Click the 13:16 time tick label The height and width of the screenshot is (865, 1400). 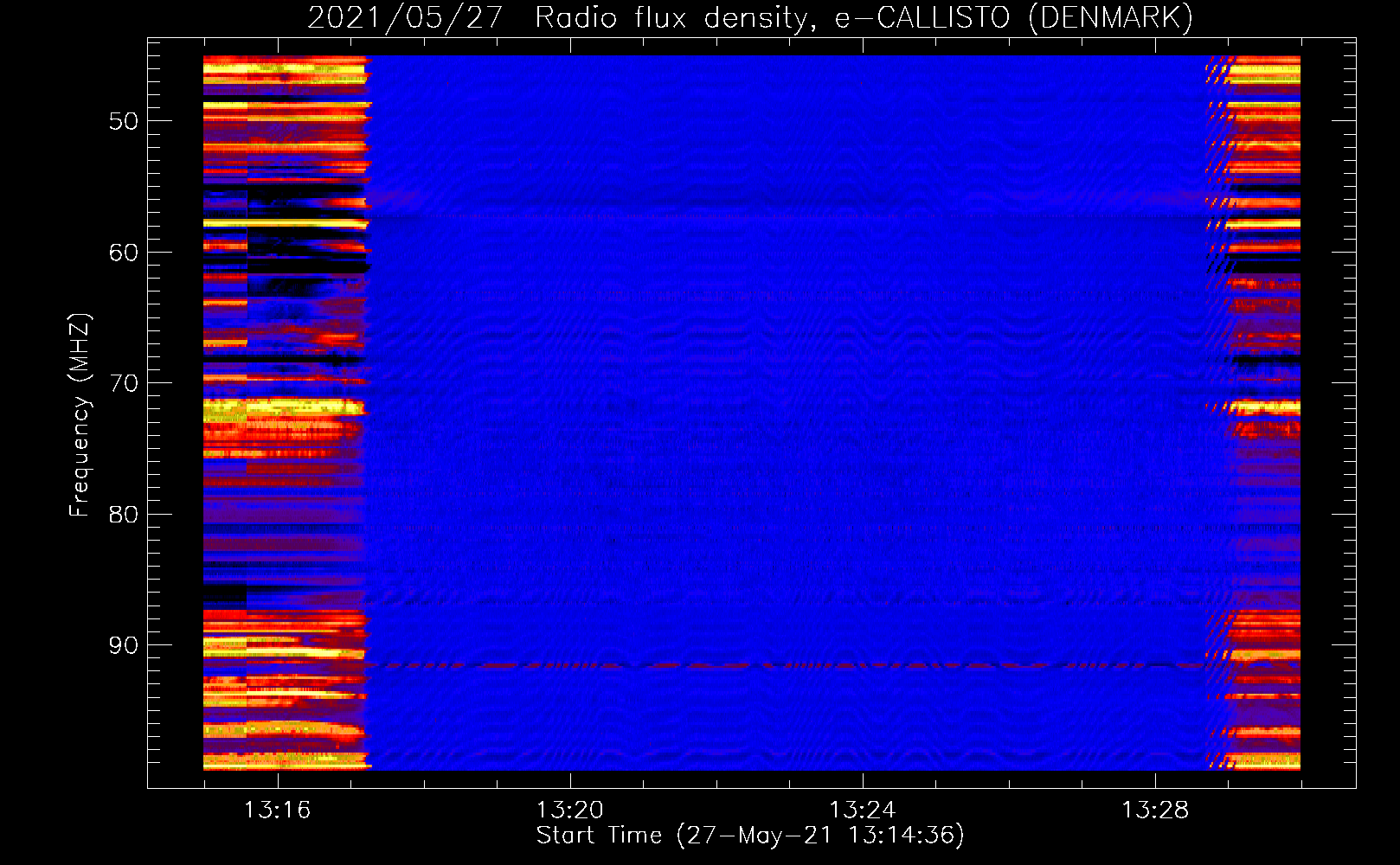(277, 810)
